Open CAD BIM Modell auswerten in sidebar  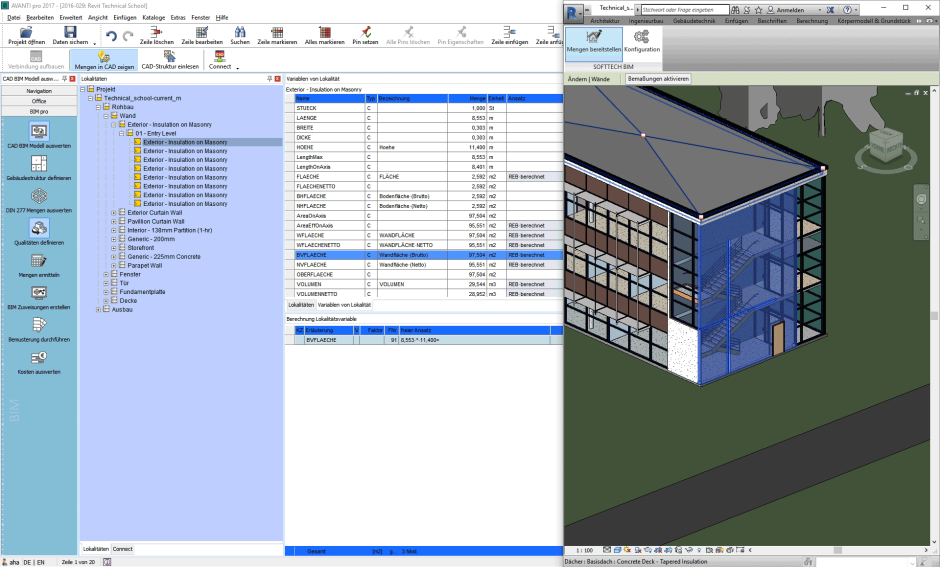tap(39, 135)
